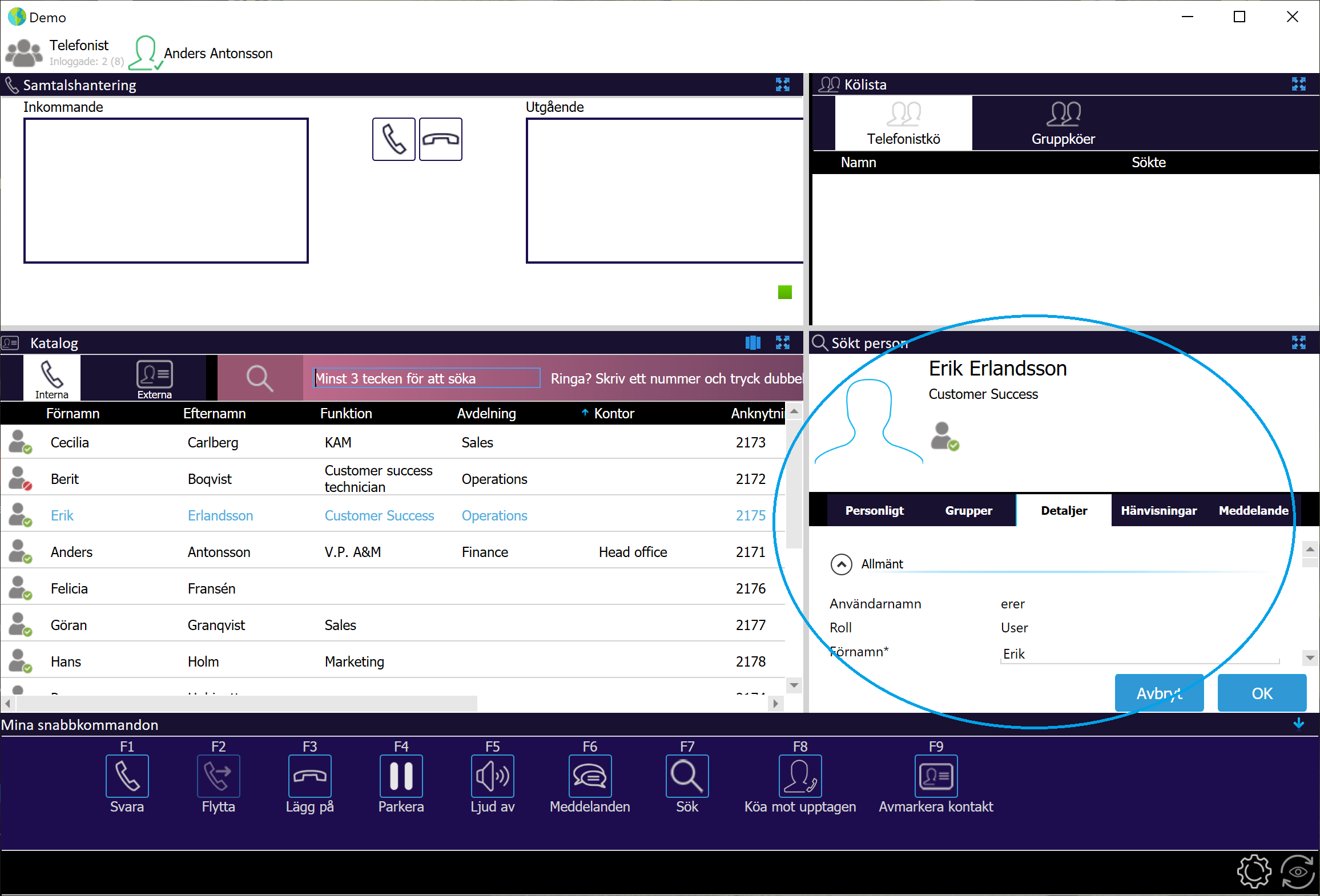This screenshot has height=896, width=1320.
Task: Click the catalog scrollbar down arrow
Action: pyautogui.click(x=794, y=685)
